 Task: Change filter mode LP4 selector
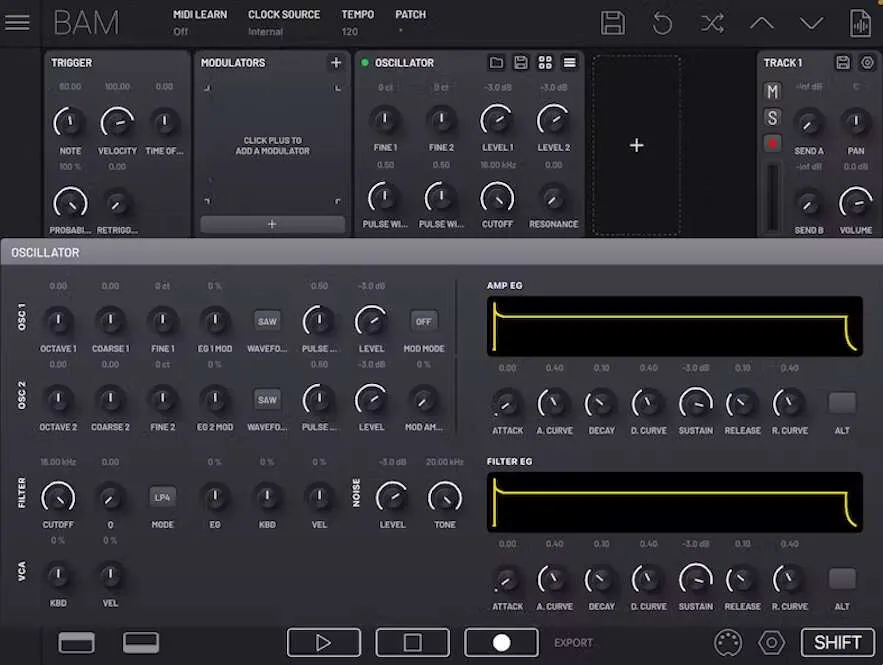pyautogui.click(x=162, y=497)
